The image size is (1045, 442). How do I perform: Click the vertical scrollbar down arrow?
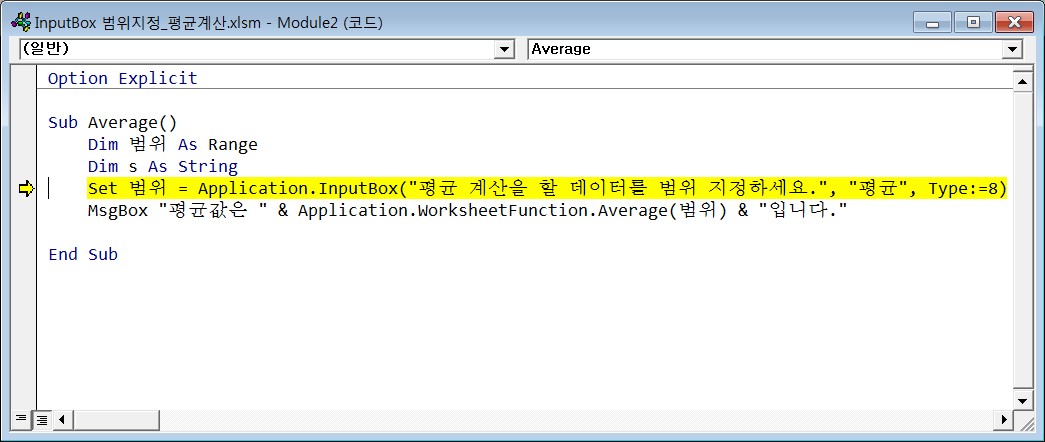point(1022,400)
